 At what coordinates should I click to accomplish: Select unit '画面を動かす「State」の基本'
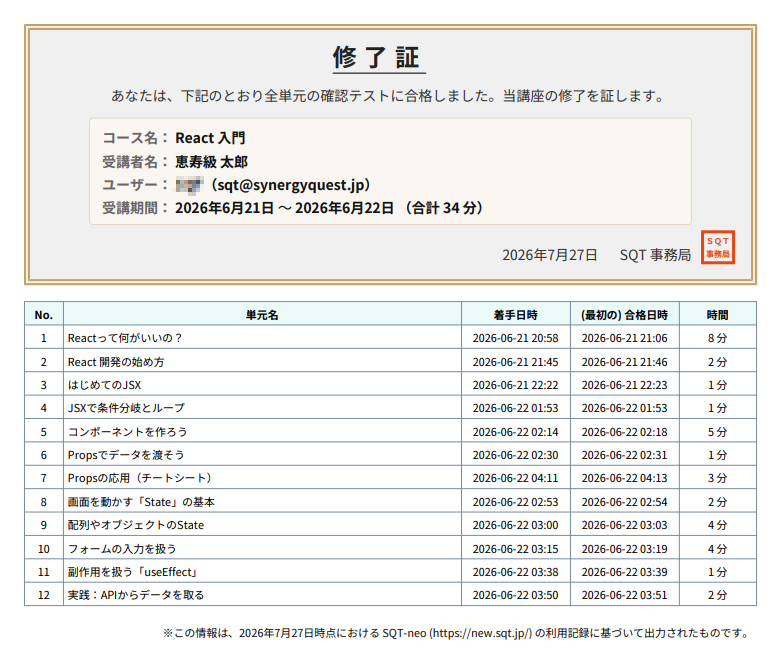141,502
